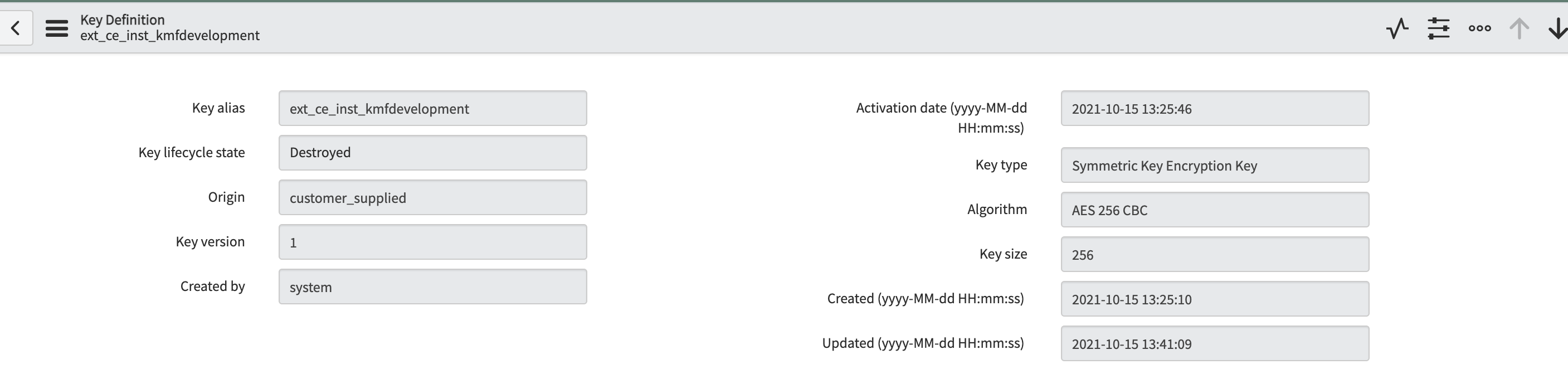Go back using the left chevron
Screen dimensions: 1568x369
point(16,27)
